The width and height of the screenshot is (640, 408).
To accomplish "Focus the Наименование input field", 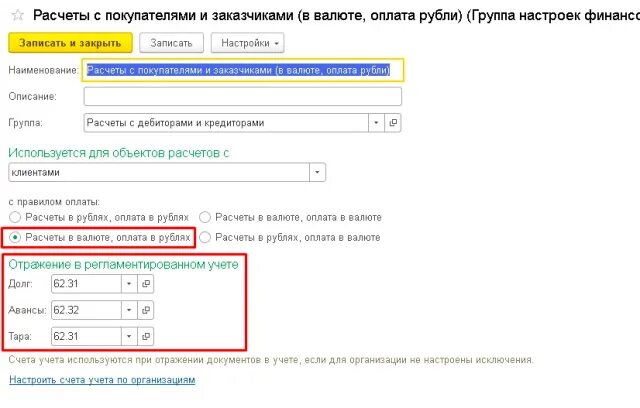I will click(x=242, y=70).
